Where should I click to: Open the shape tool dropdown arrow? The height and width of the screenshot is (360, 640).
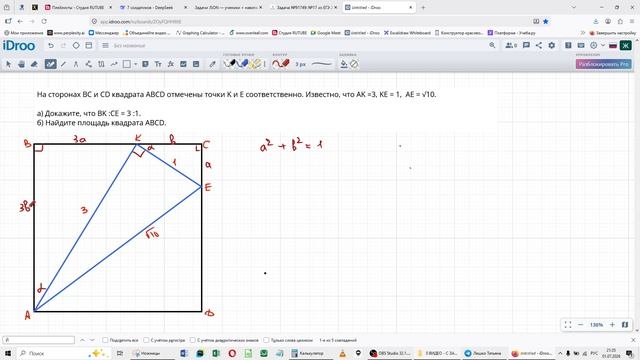(x=135, y=64)
